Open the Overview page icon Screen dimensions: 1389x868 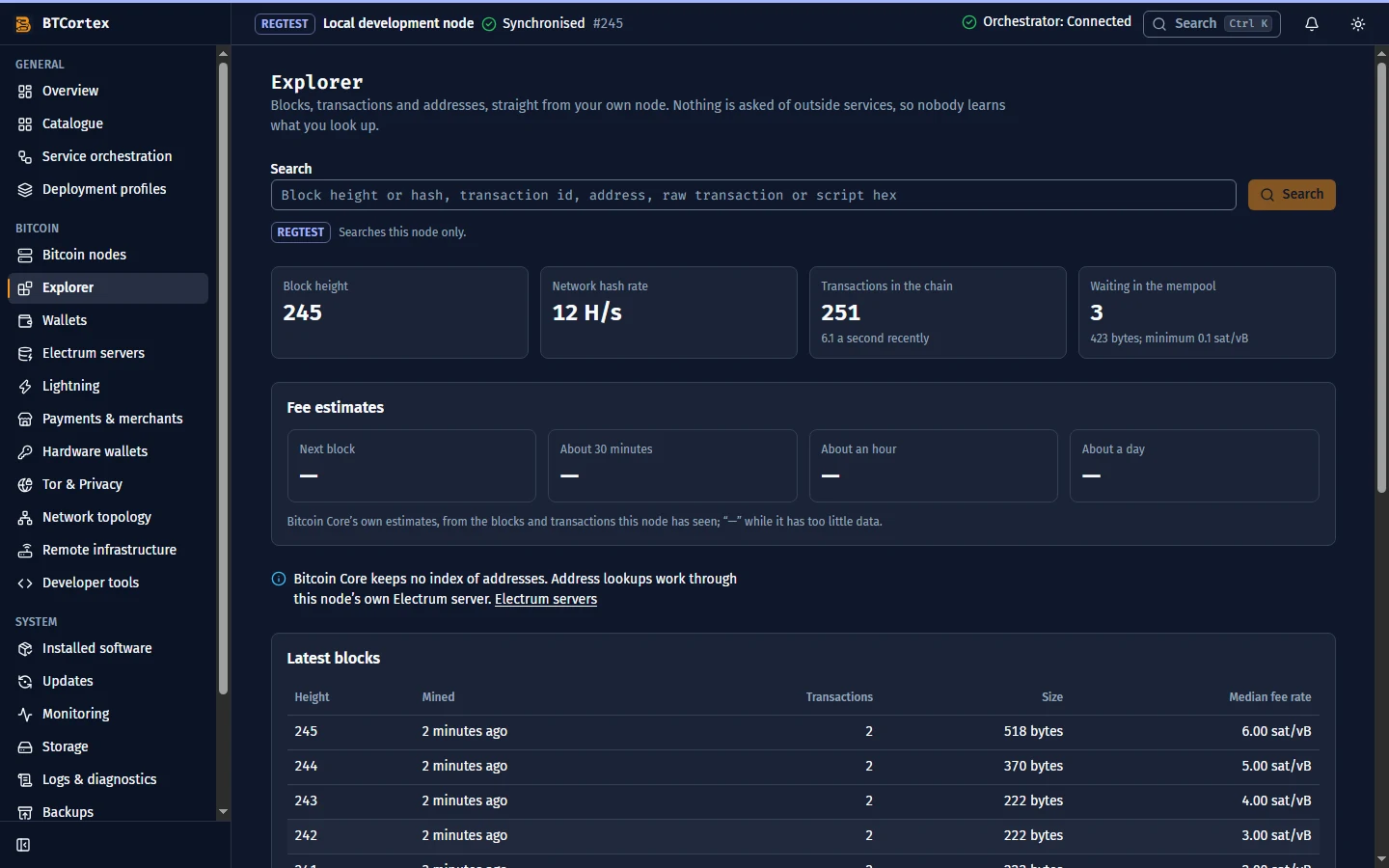point(25,92)
